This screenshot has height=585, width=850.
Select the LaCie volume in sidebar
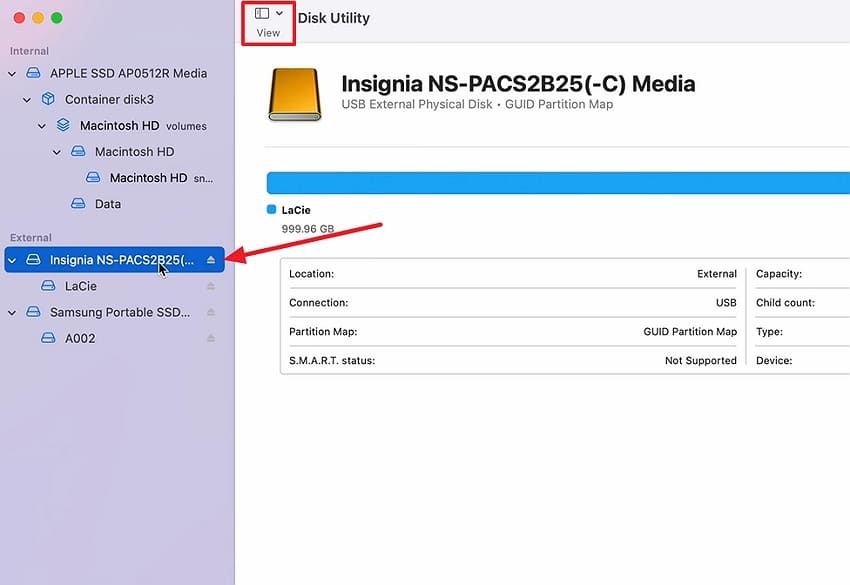(x=114, y=286)
